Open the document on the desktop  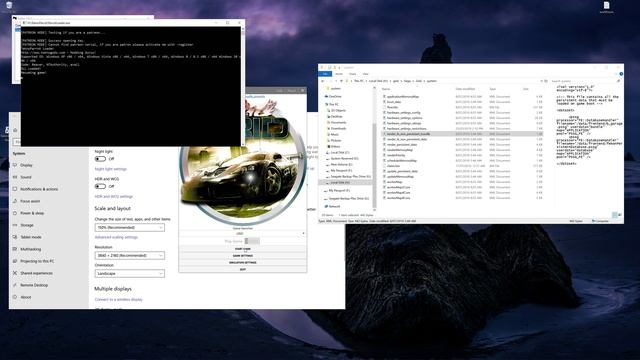tap(607, 7)
